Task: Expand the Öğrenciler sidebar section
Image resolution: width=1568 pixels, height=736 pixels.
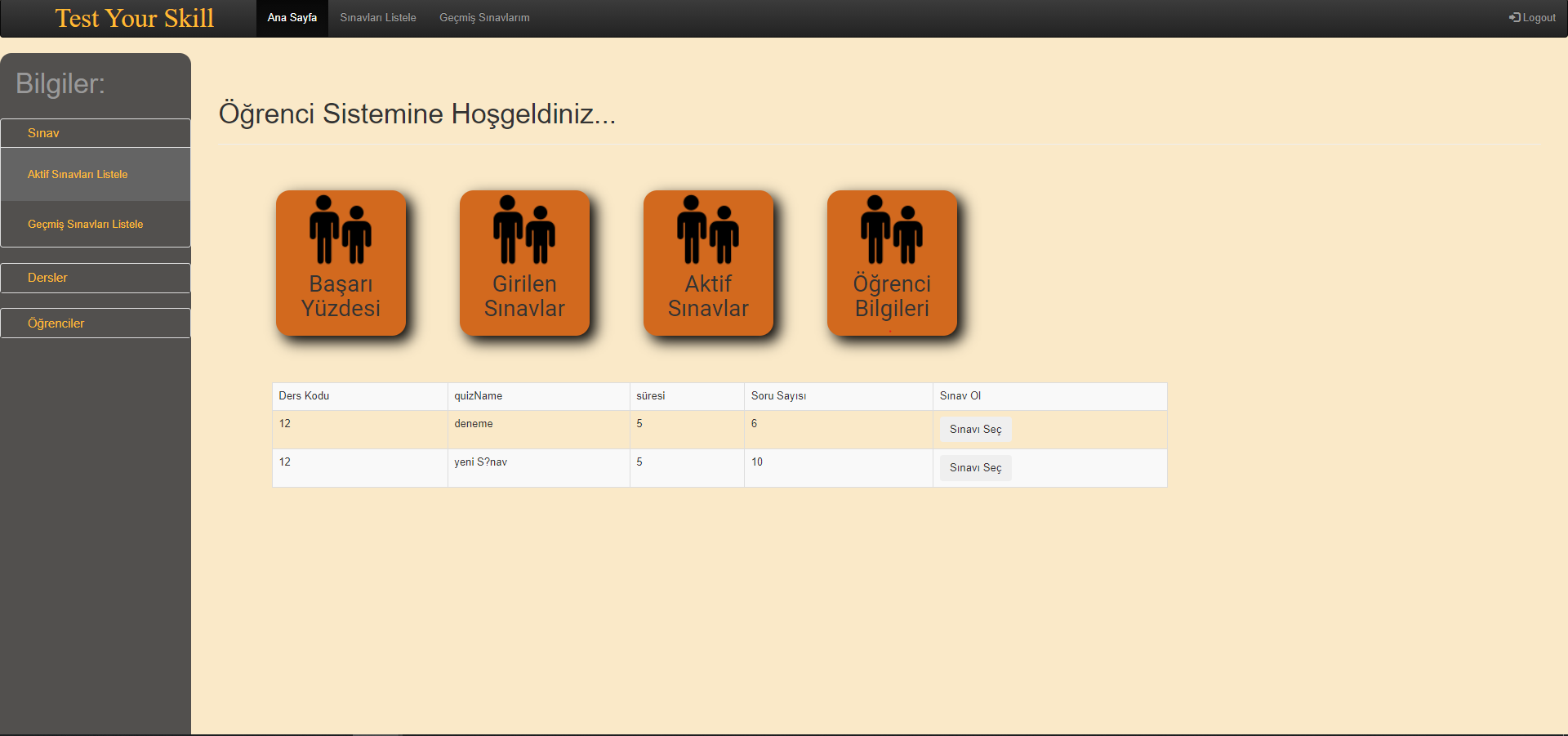Action: [x=95, y=323]
